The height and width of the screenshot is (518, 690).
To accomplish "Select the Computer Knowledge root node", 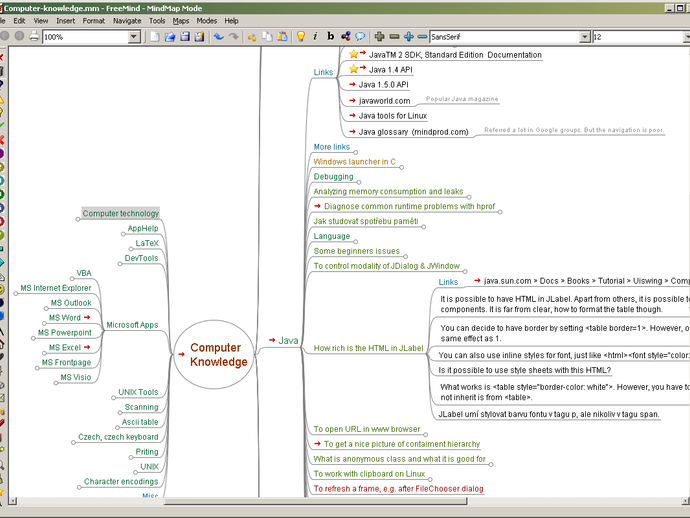I will [x=214, y=354].
